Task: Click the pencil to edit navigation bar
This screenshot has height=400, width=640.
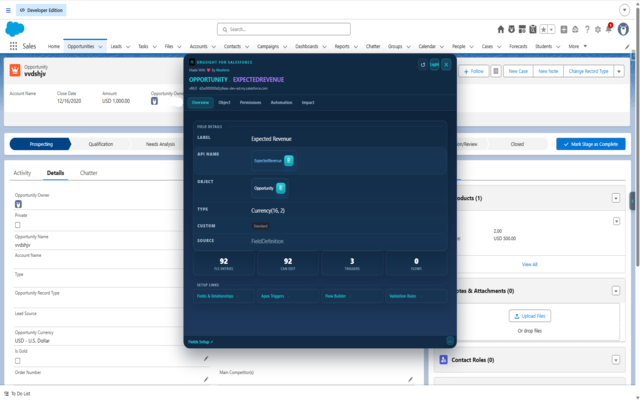Action: [627, 47]
